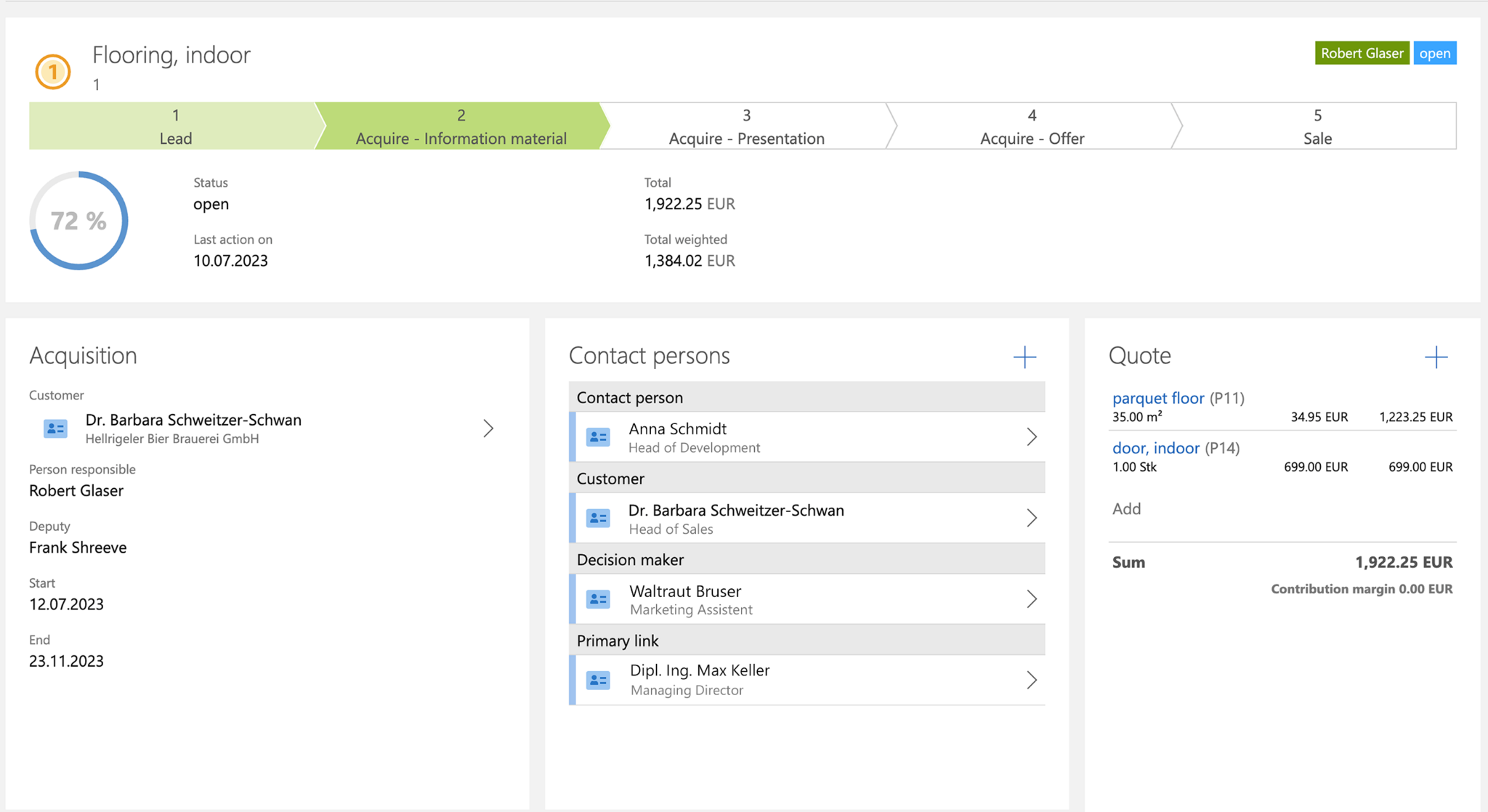The image size is (1488, 812).
Task: Click the Primary link section header
Action: [806, 641]
